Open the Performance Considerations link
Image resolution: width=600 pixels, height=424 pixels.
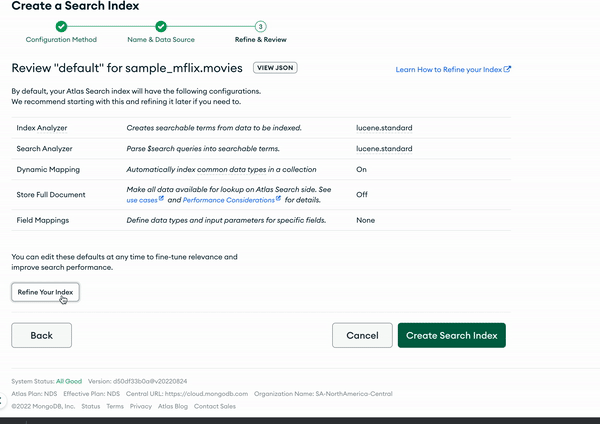coord(227,200)
